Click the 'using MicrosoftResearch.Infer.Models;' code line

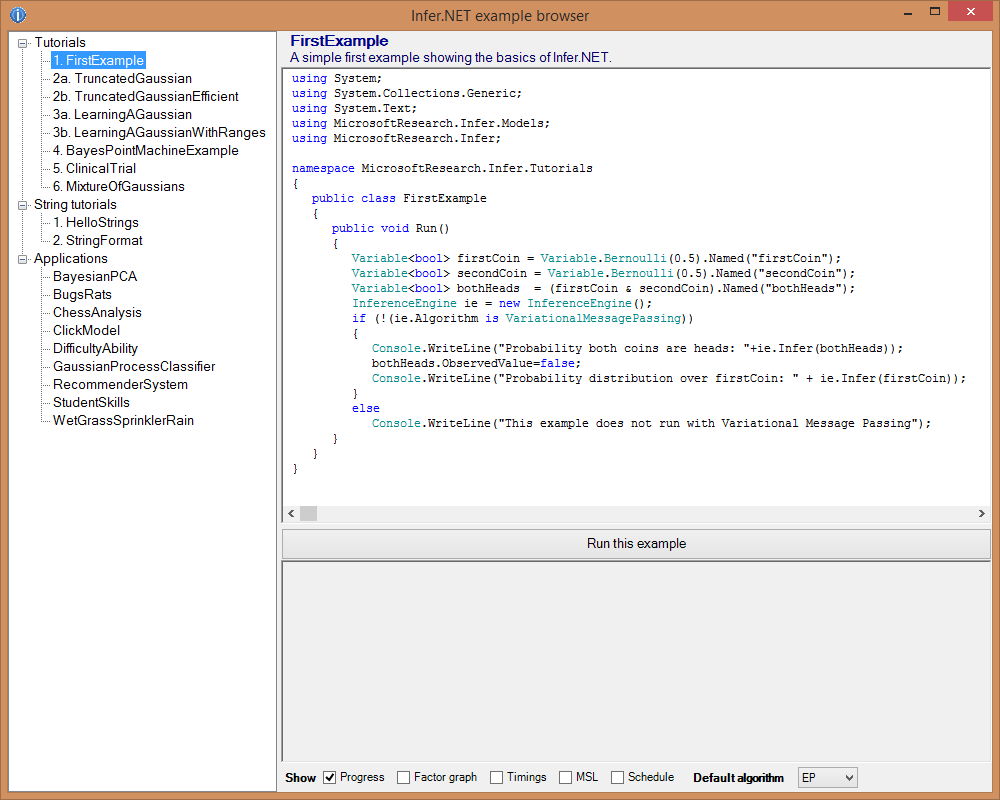420,123
